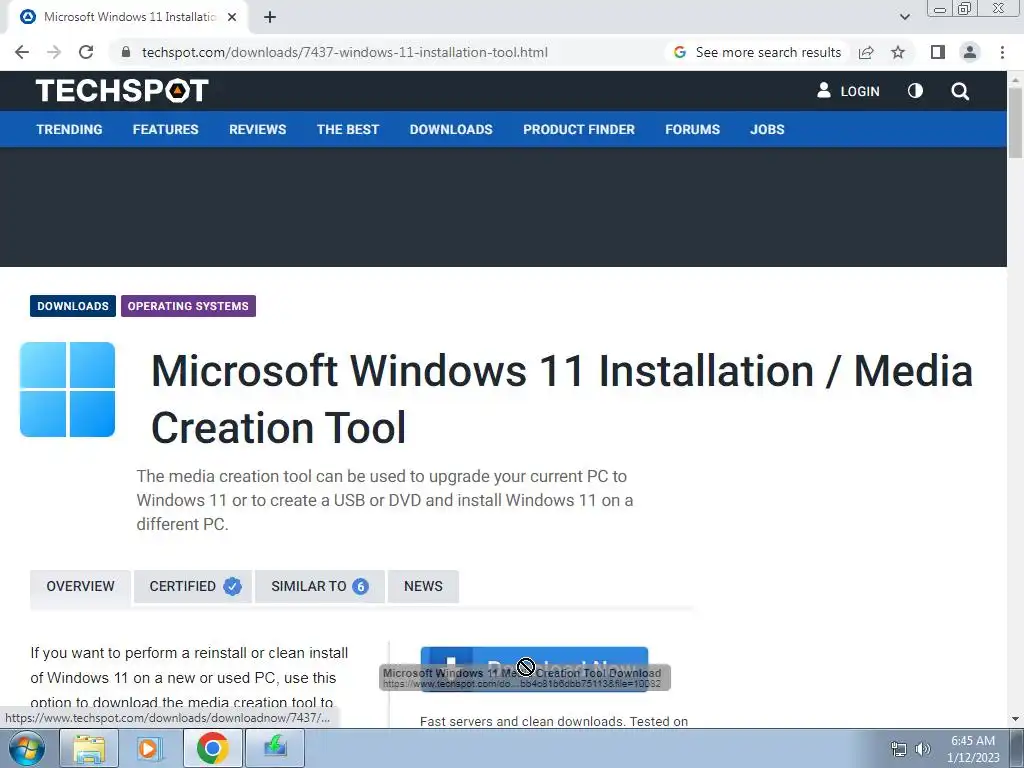1024x768 pixels.
Task: Bookmark this page with the star icon
Action: click(x=898, y=52)
